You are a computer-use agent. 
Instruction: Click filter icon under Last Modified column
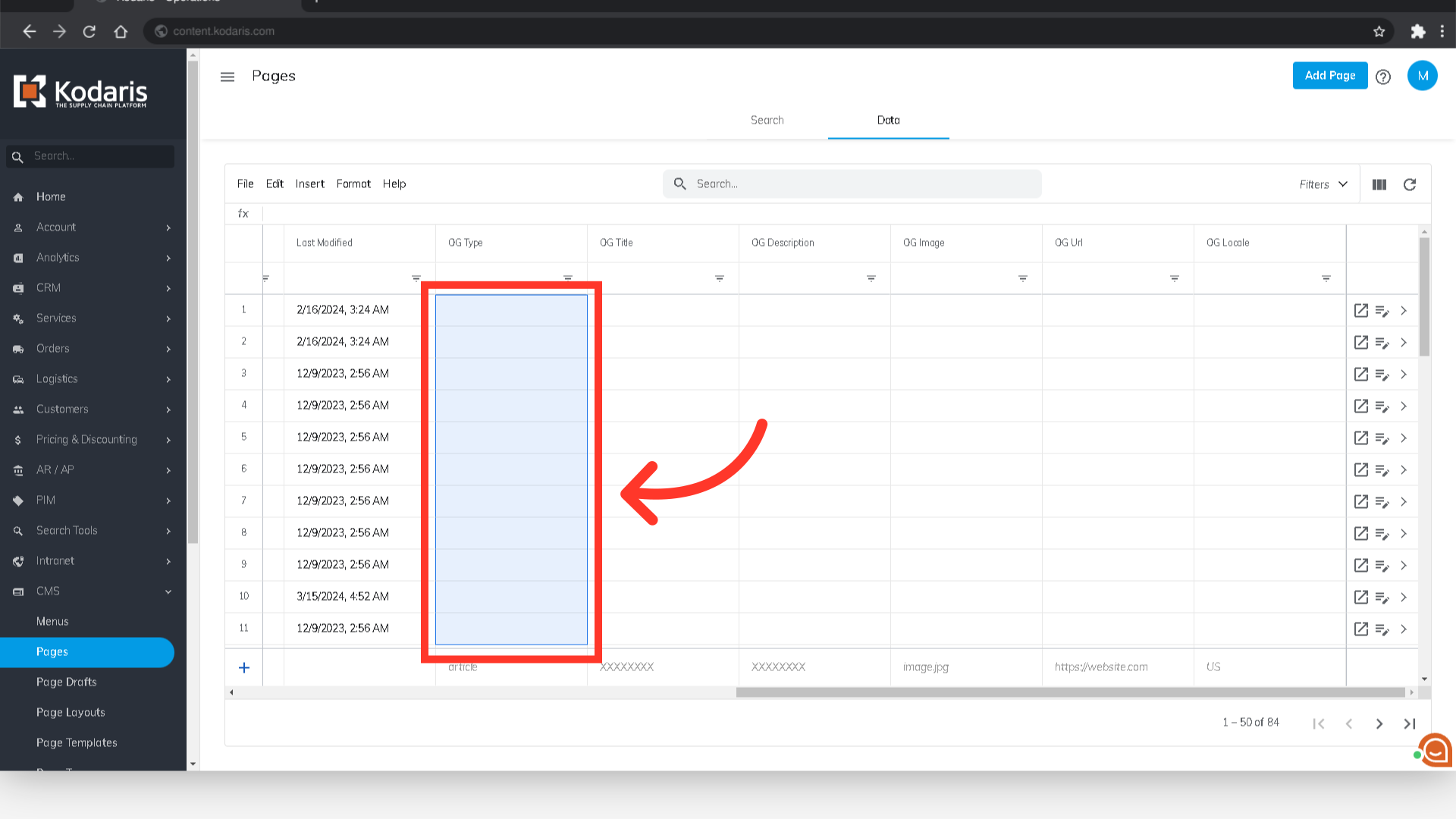coord(416,278)
